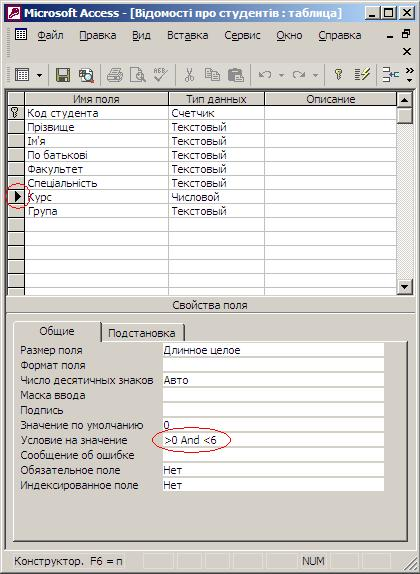420x574 pixels.
Task: Select the Факультет field name cell
Action: point(96,169)
